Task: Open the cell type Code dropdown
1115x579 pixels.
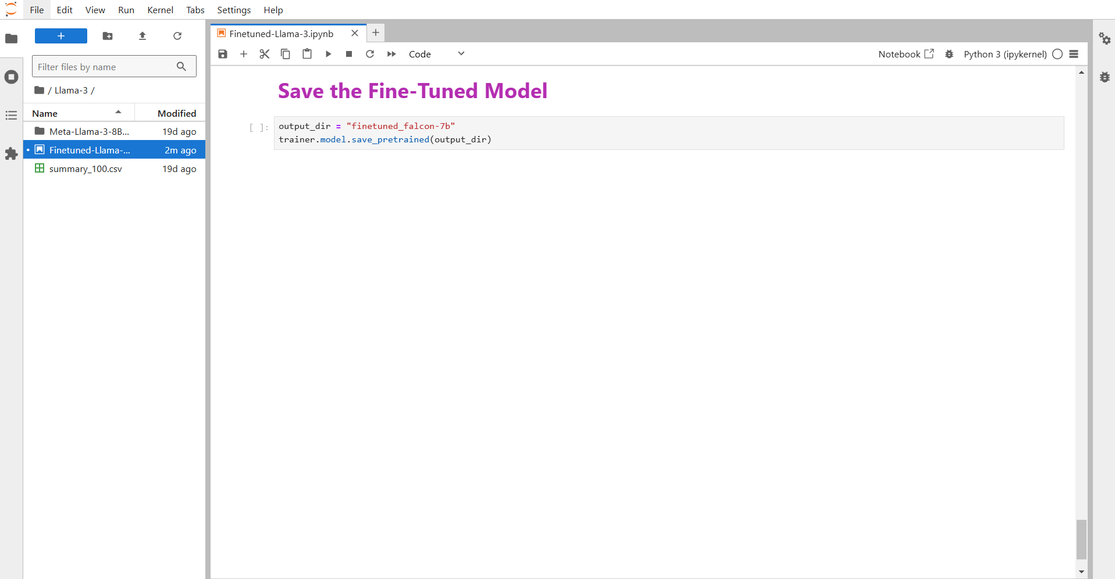Action: 436,54
